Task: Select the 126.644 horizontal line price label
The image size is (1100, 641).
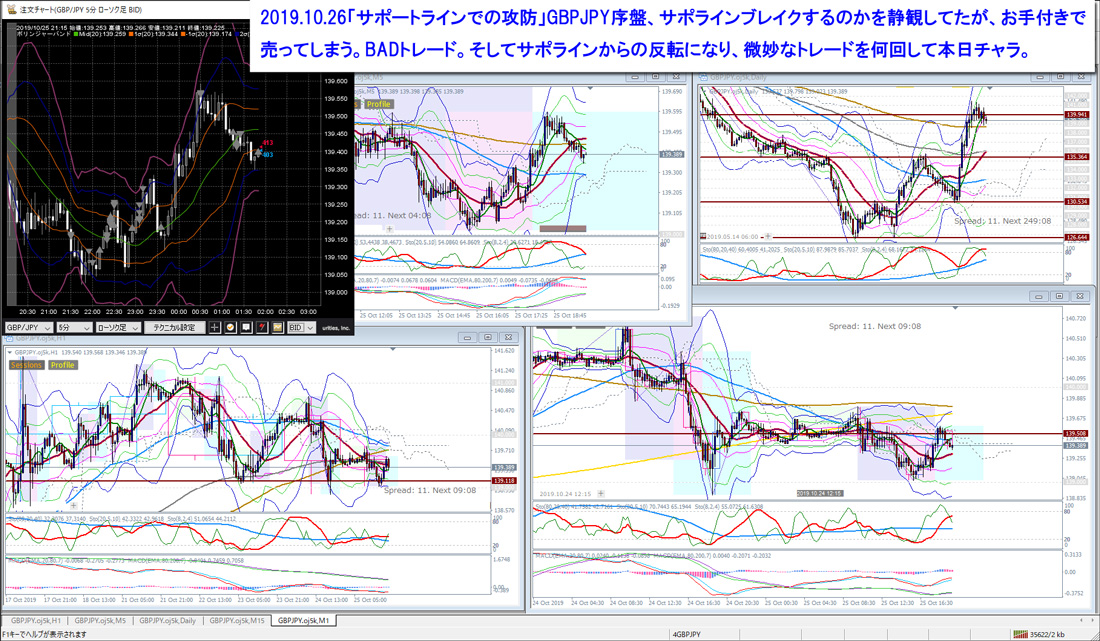Action: tap(1076, 238)
